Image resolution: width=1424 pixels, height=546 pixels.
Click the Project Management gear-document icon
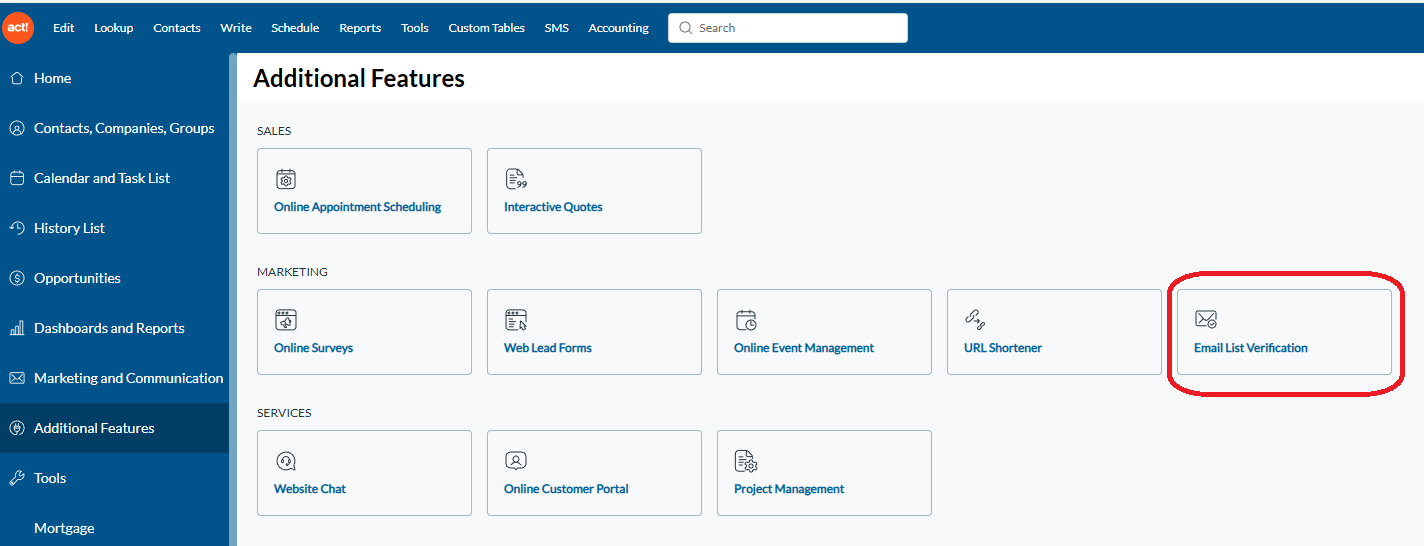click(x=746, y=461)
